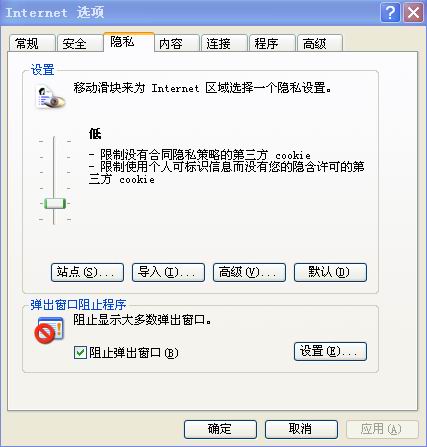The height and width of the screenshot is (447, 427).
Task: Select the 隐私 tab
Action: coord(129,42)
